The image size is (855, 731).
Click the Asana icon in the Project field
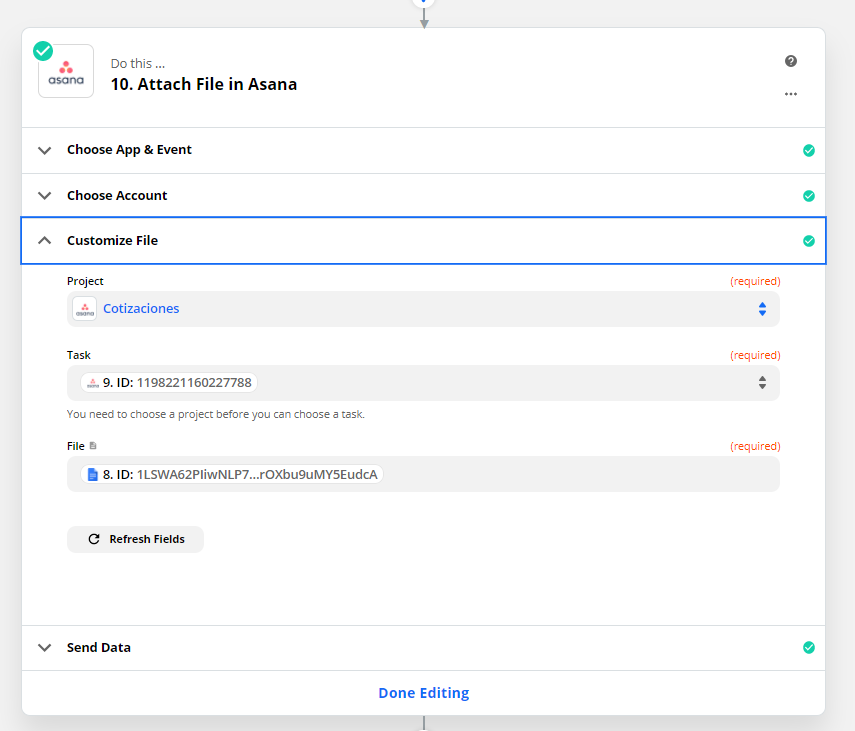[85, 309]
